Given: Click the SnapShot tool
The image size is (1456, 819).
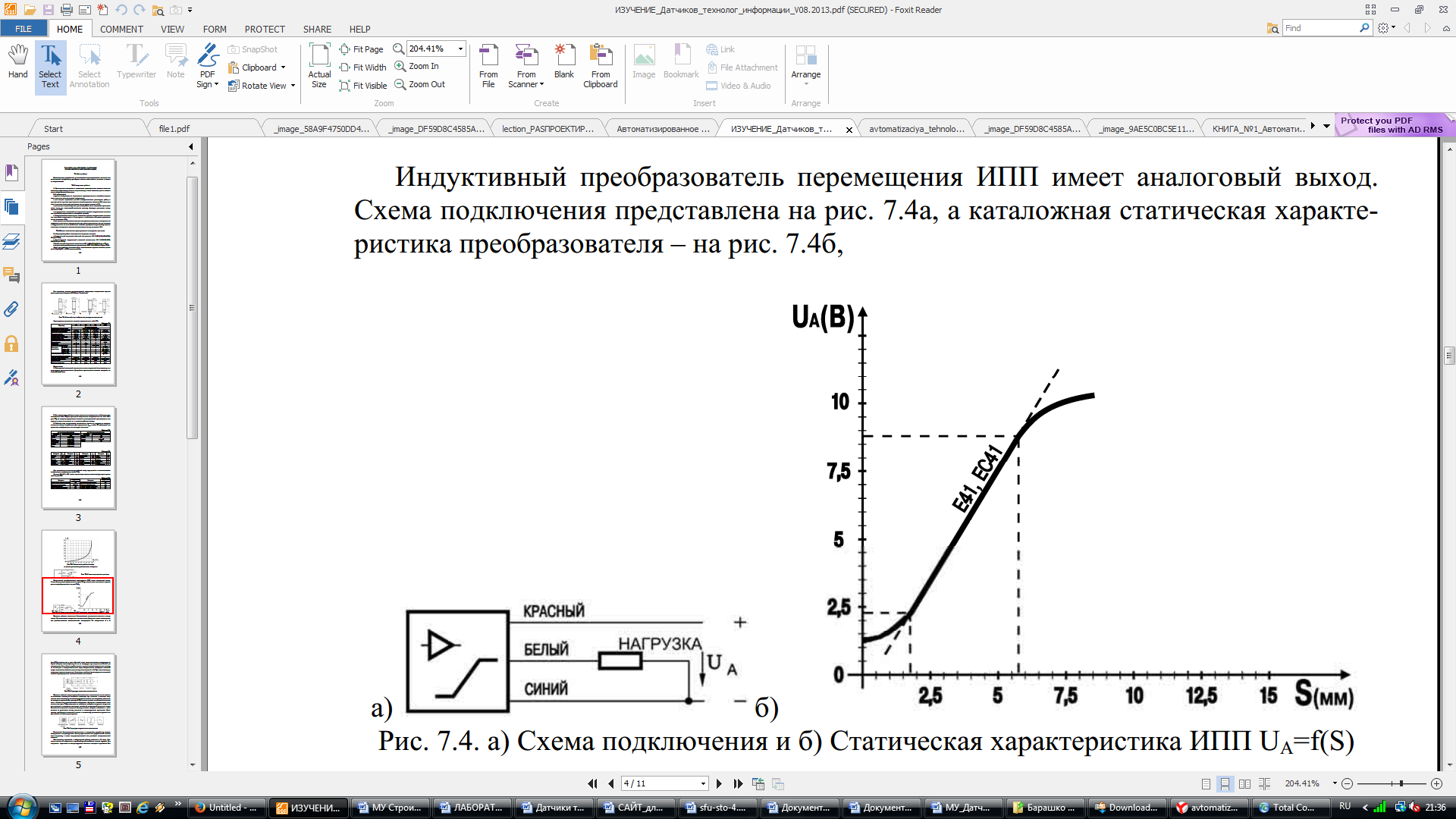Looking at the screenshot, I should click(x=253, y=49).
